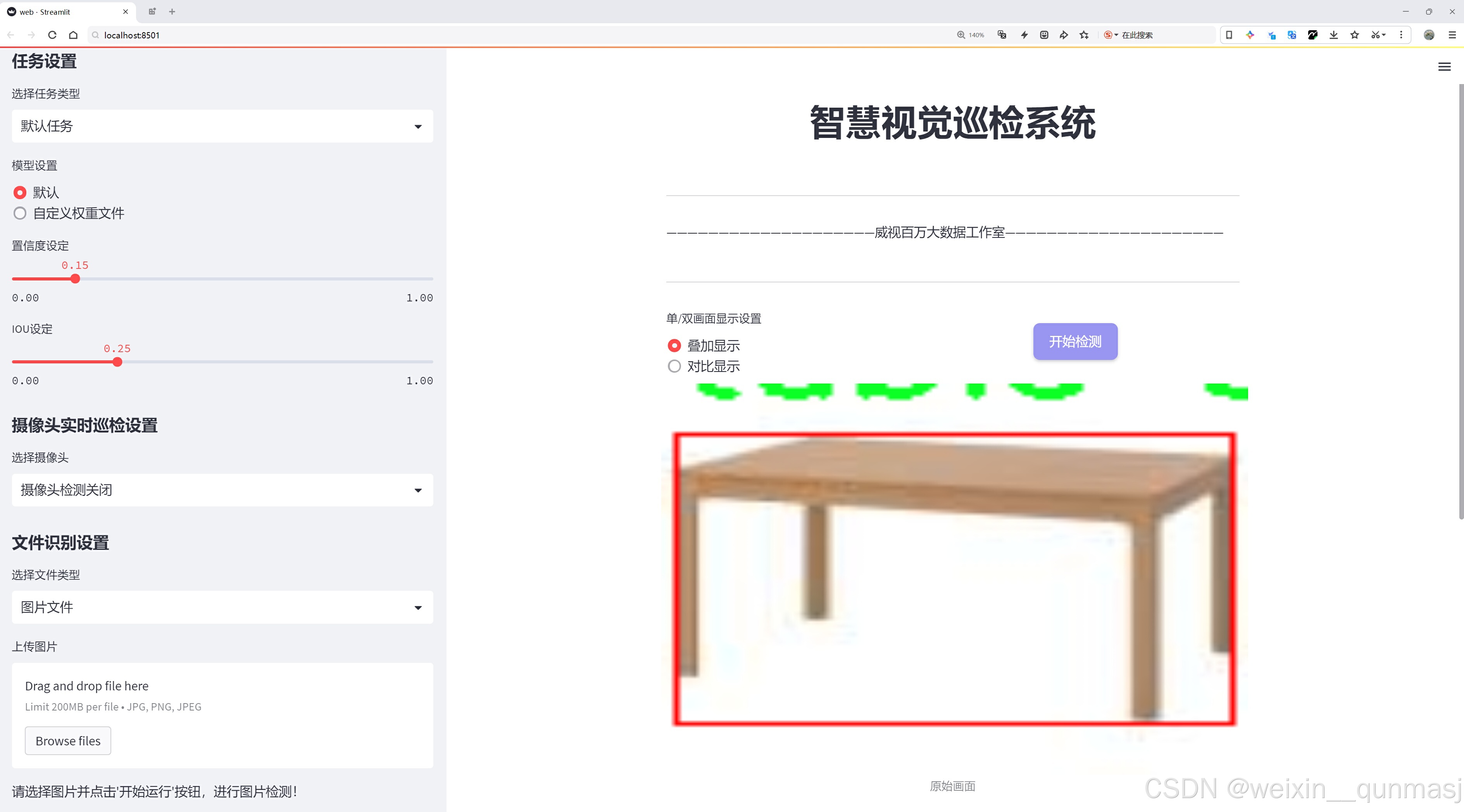Click the translate page icon in address bar
The width and height of the screenshot is (1464, 812).
coord(1002,35)
